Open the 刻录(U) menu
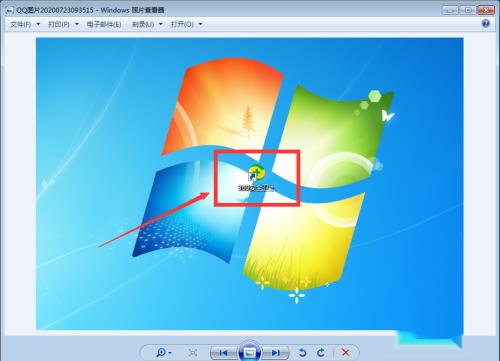This screenshot has height=361, width=500. (143, 24)
